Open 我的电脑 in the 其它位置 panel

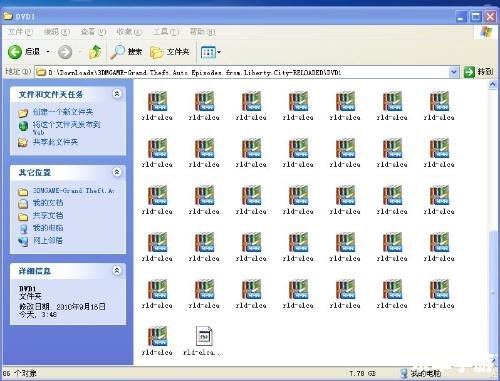tap(48, 228)
